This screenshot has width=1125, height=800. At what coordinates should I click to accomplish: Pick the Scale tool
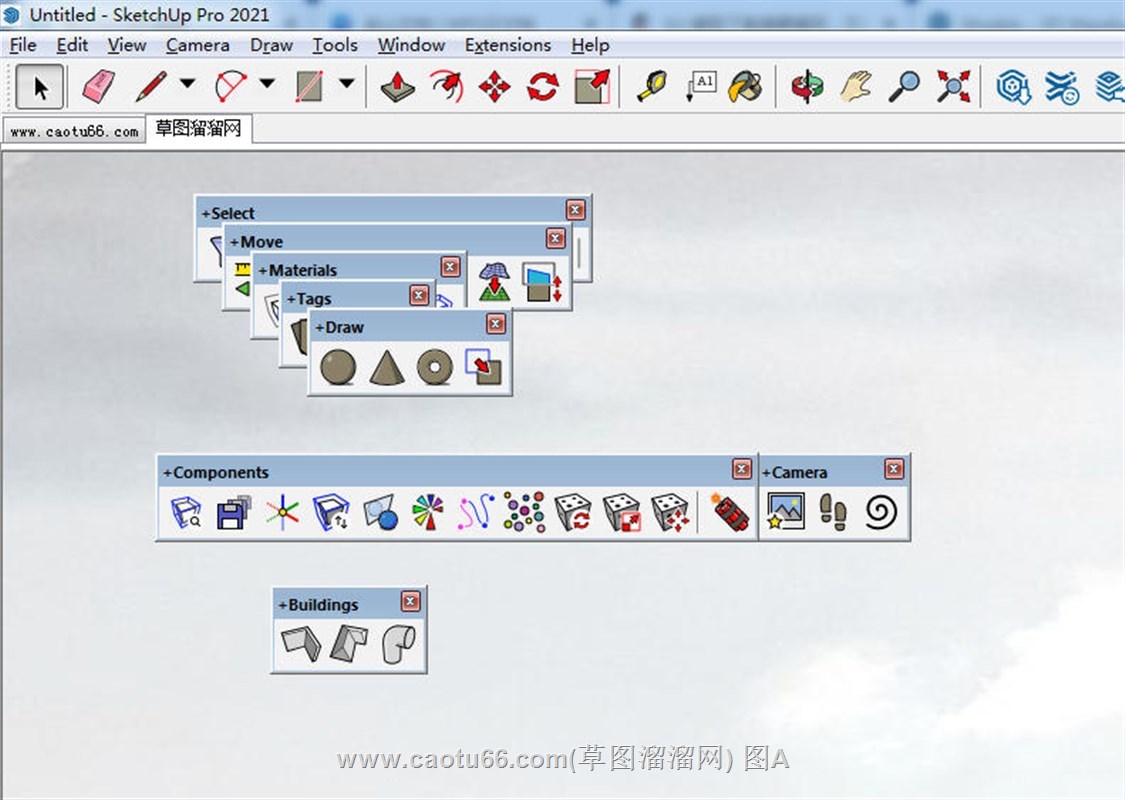592,87
